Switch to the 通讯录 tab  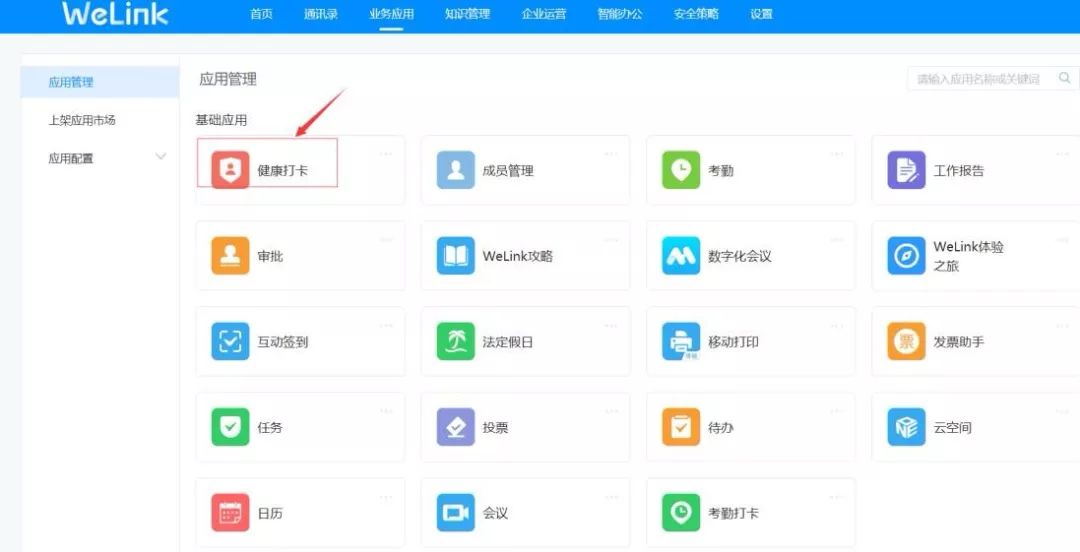pos(321,14)
